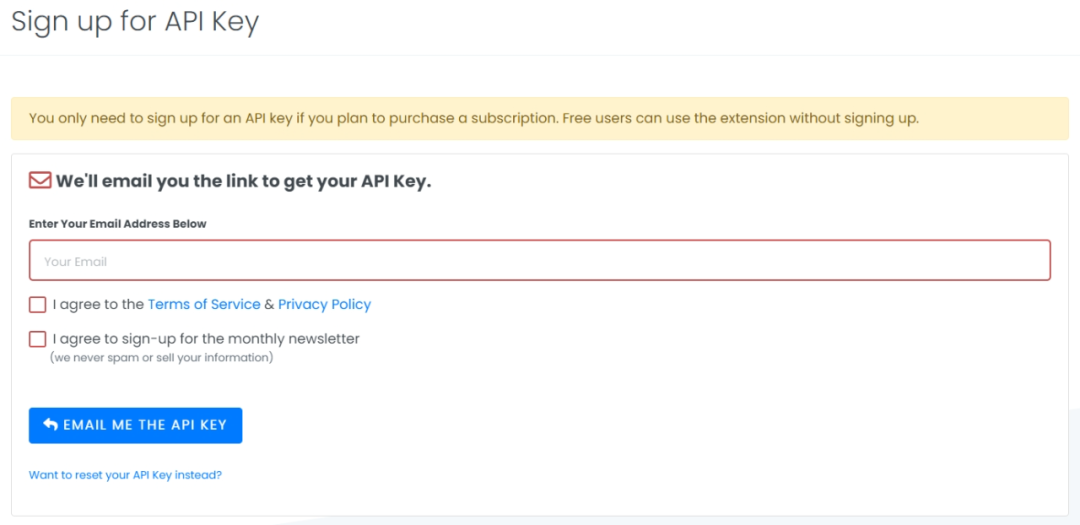The height and width of the screenshot is (525, 1080).
Task: Click the reply arrow icon in the blue button
Action: pos(51,425)
